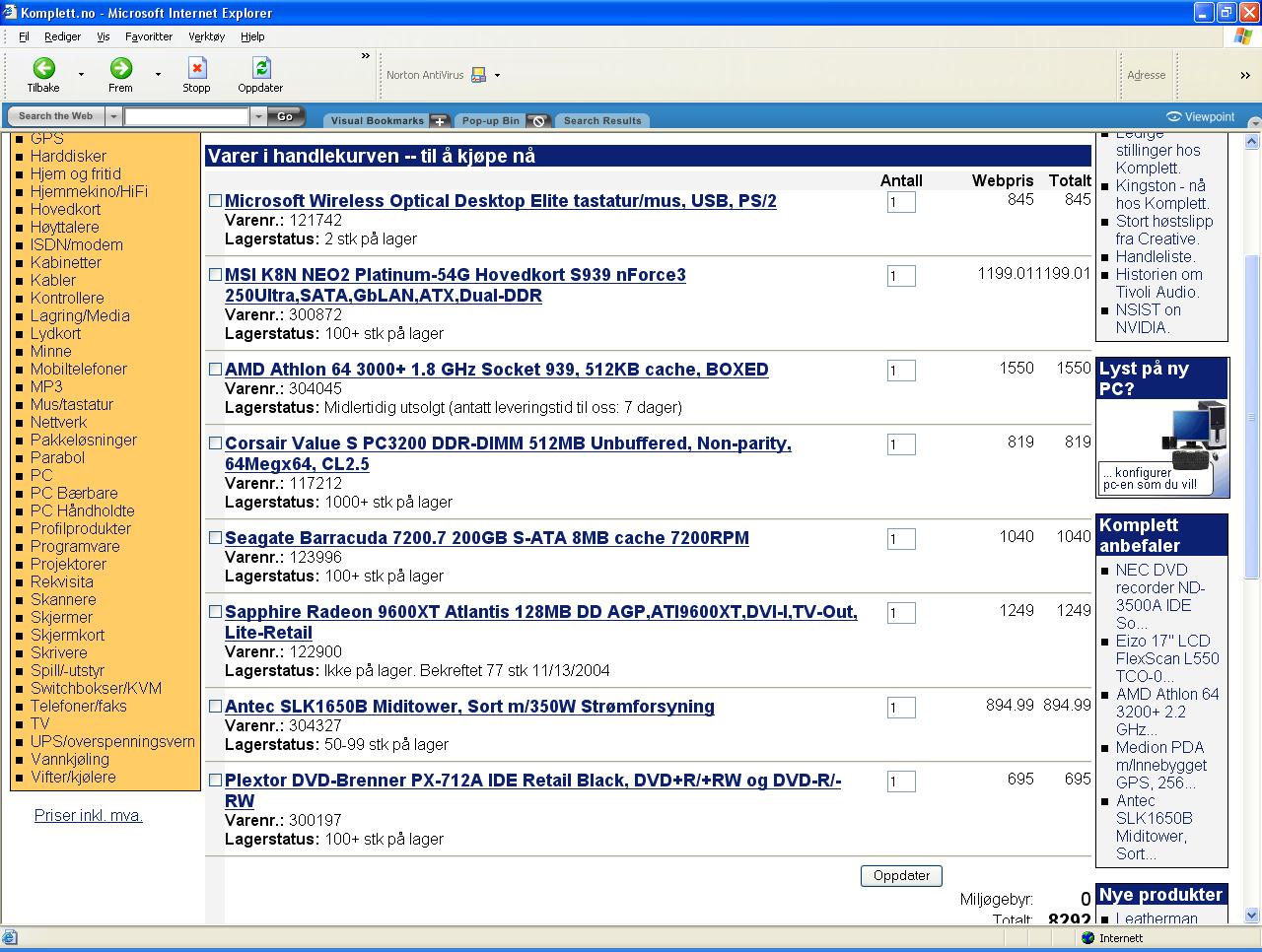This screenshot has width=1262, height=952.
Task: Tick checkbox for Microsoft Wireless Optical Desktop
Action: tap(215, 200)
